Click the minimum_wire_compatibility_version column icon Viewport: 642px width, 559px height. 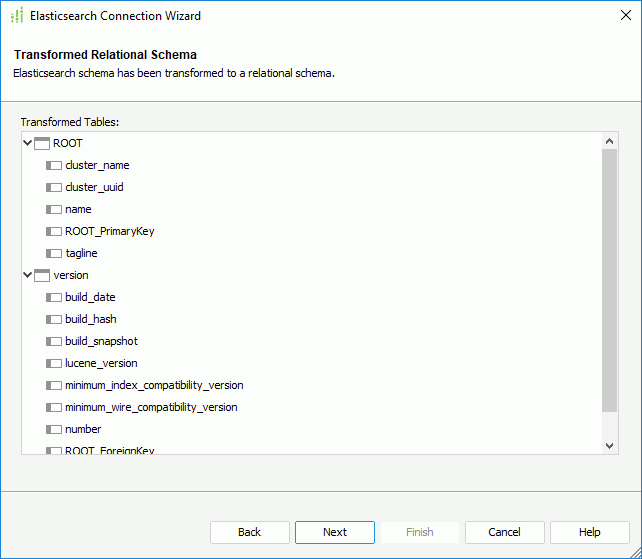point(54,407)
